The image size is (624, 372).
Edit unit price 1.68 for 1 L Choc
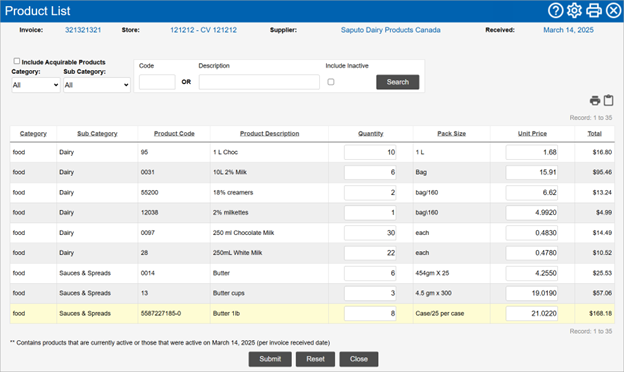coord(532,152)
